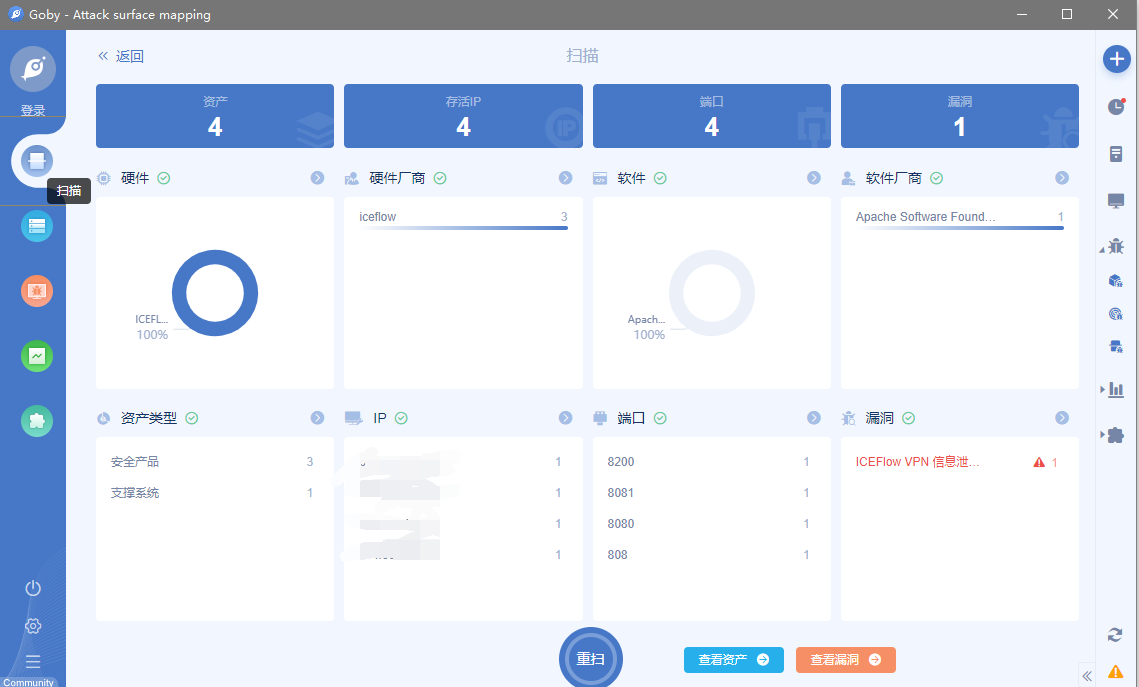
Task: Open the teal puzzle extensions sidebar icon
Action: coord(37,421)
